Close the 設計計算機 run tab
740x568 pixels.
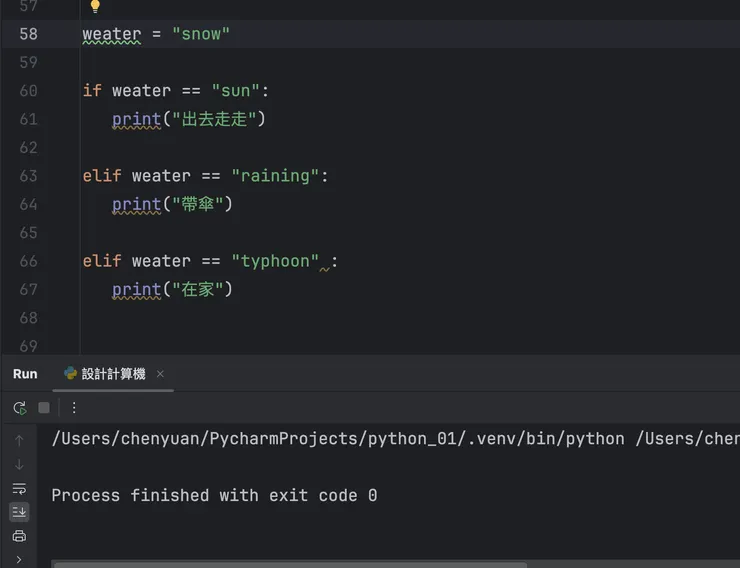[x=160, y=374]
